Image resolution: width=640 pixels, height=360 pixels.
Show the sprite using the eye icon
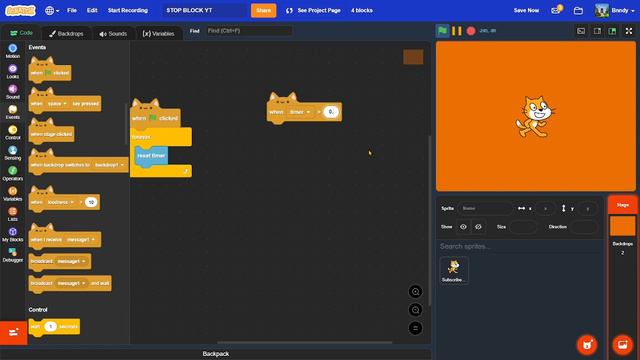pos(463,227)
